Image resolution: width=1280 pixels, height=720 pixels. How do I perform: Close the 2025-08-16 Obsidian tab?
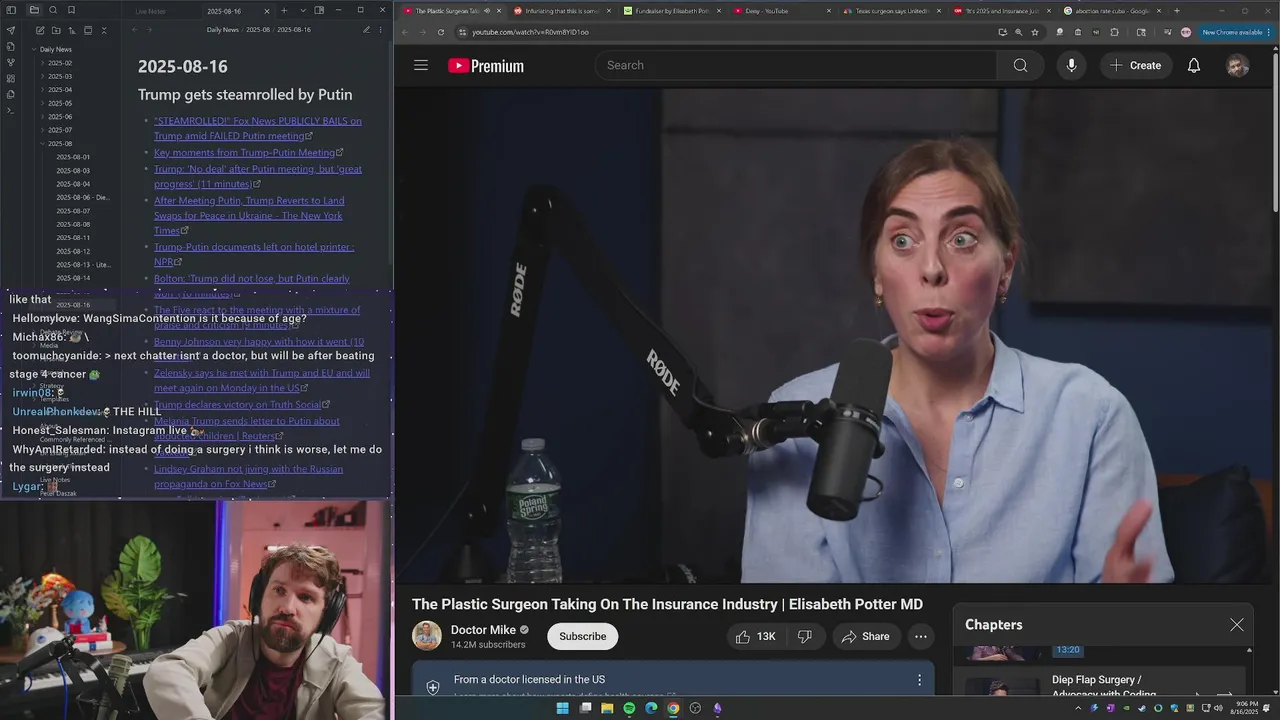tap(267, 11)
